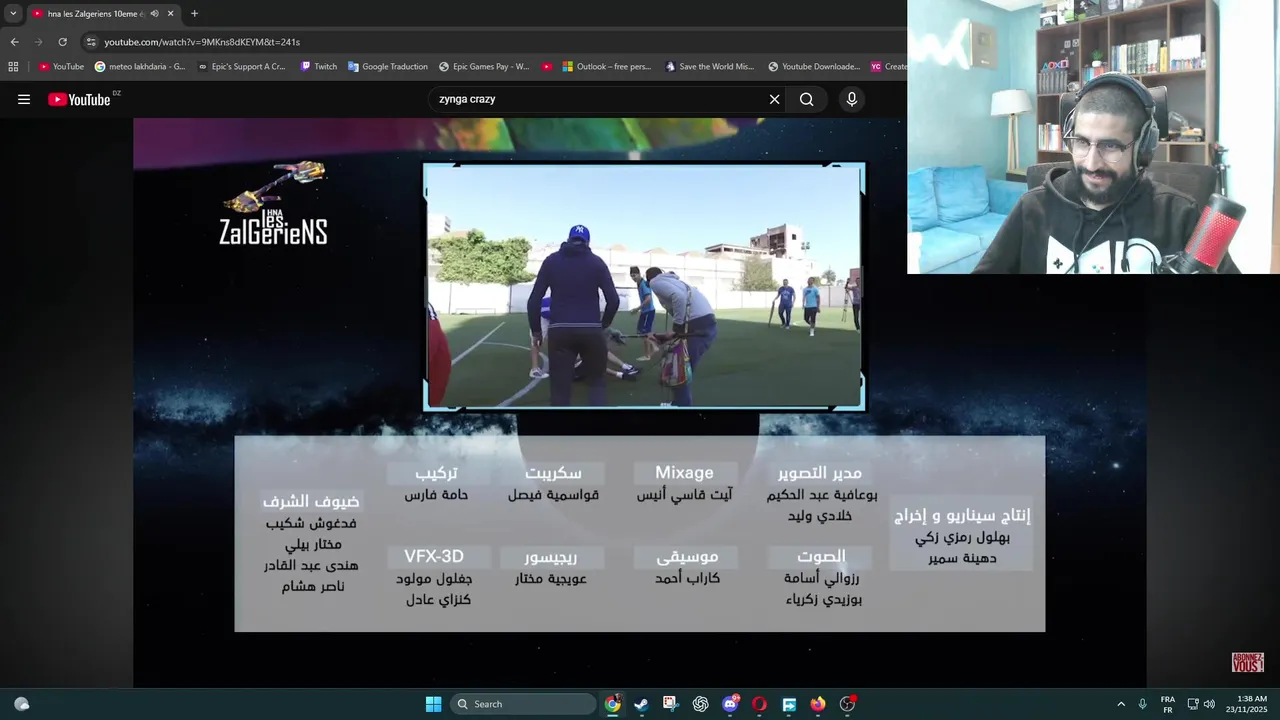Open the Chrome apps grid shortcut

pyautogui.click(x=13, y=67)
